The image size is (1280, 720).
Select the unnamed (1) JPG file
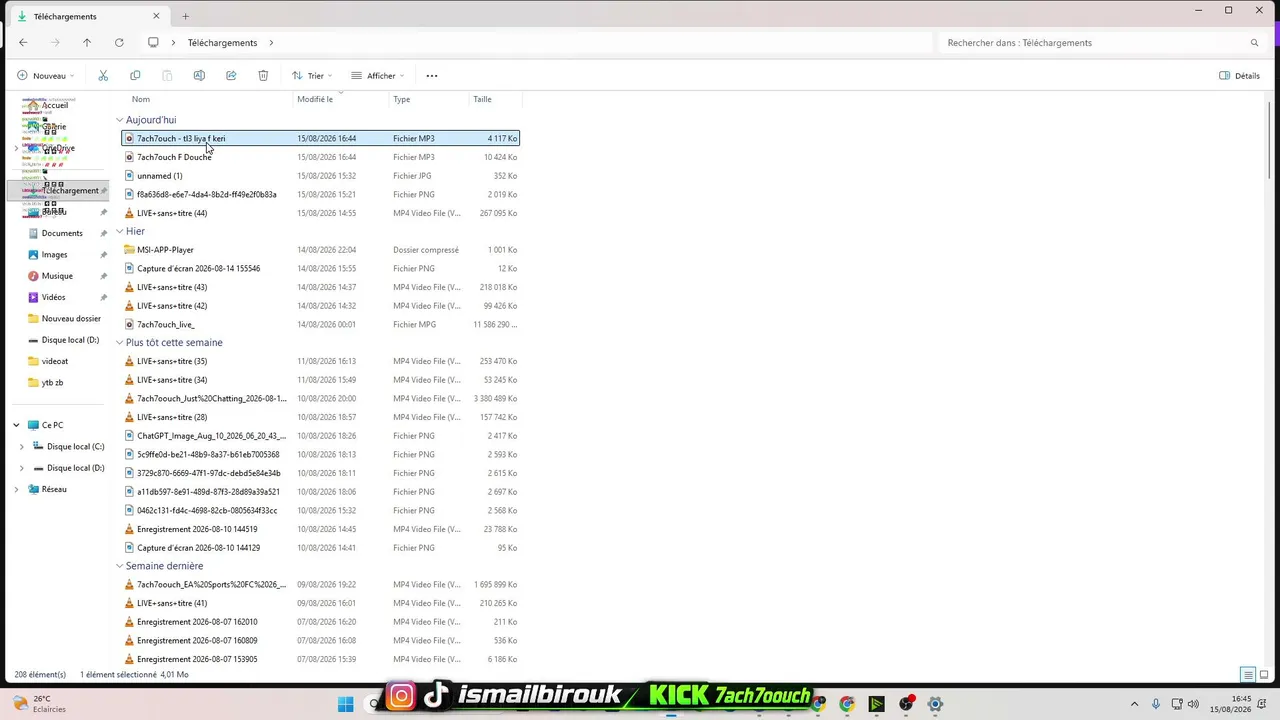(320, 176)
